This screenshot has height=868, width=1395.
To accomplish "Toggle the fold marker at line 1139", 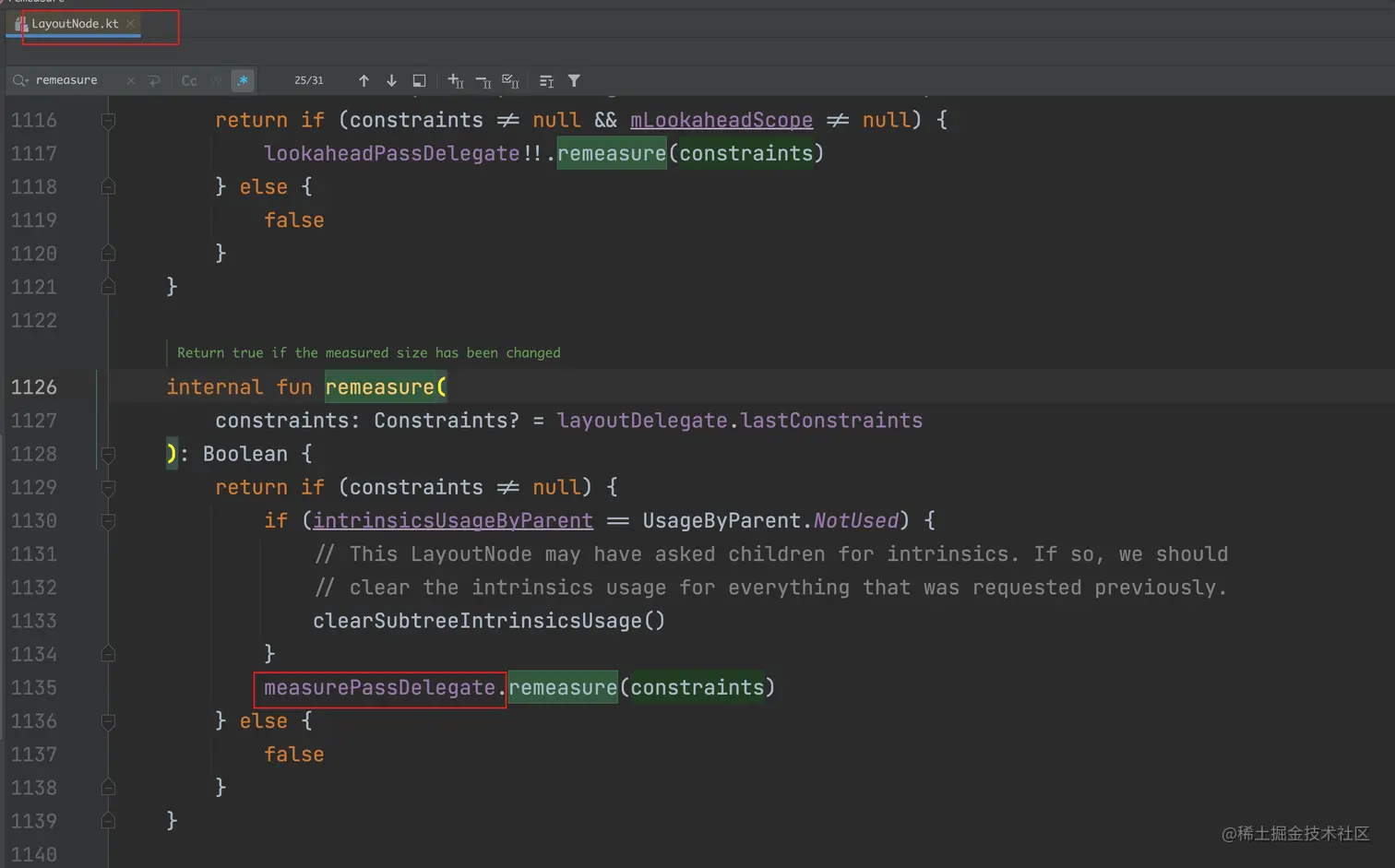I will (x=108, y=821).
